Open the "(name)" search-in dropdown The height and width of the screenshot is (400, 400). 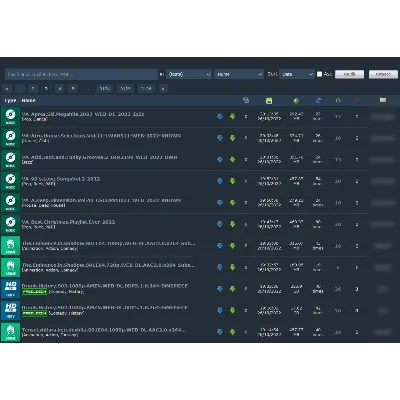point(189,74)
